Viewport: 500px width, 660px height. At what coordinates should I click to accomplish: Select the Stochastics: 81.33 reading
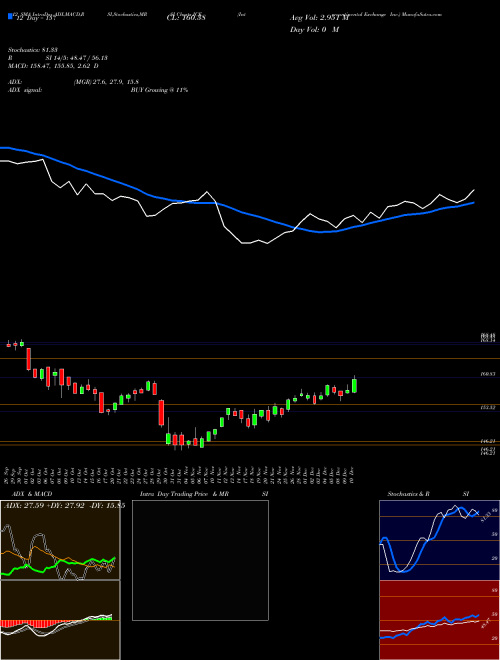click(33, 50)
